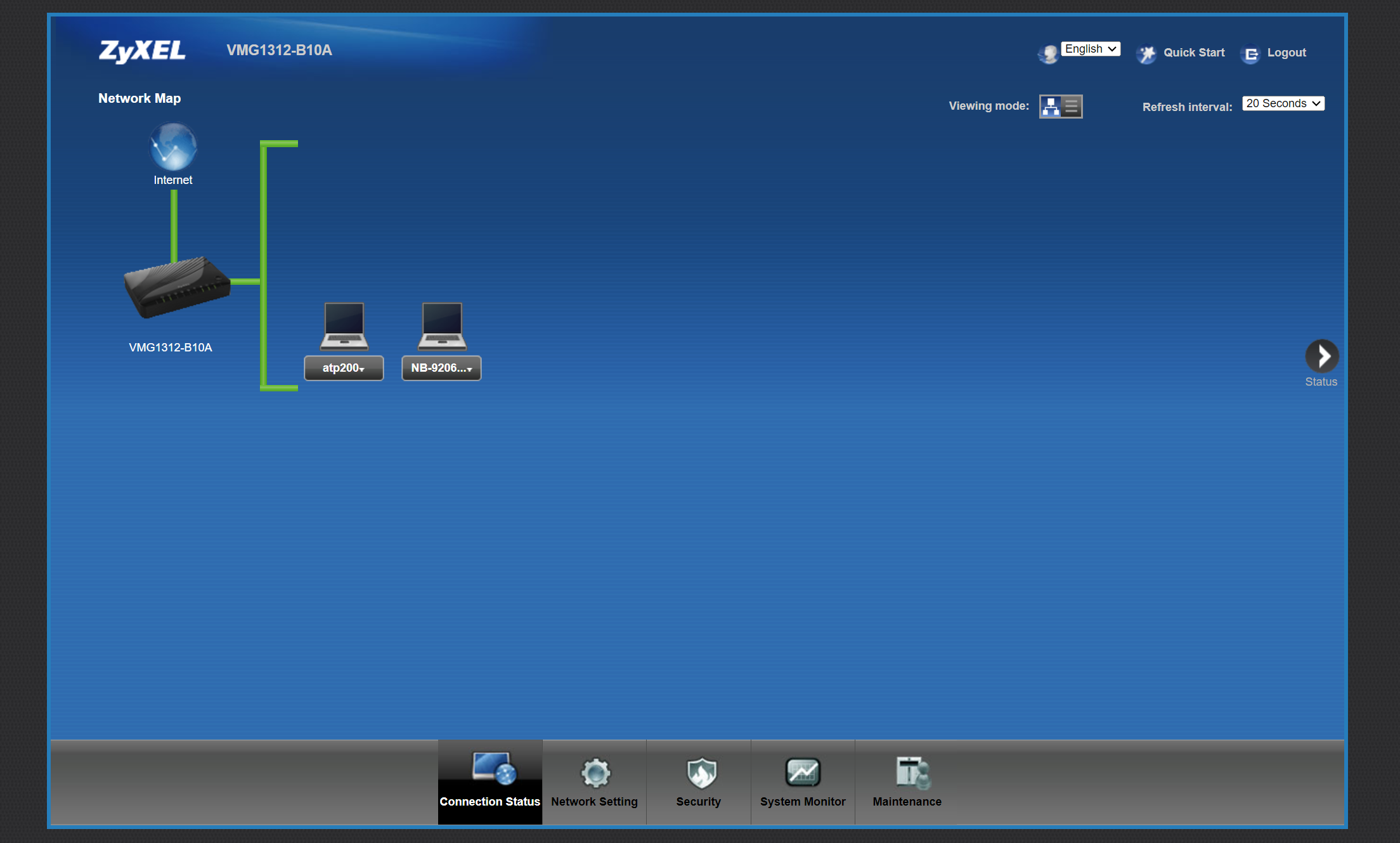Click the Status arrow button
The height and width of the screenshot is (843, 1400).
[x=1322, y=356]
